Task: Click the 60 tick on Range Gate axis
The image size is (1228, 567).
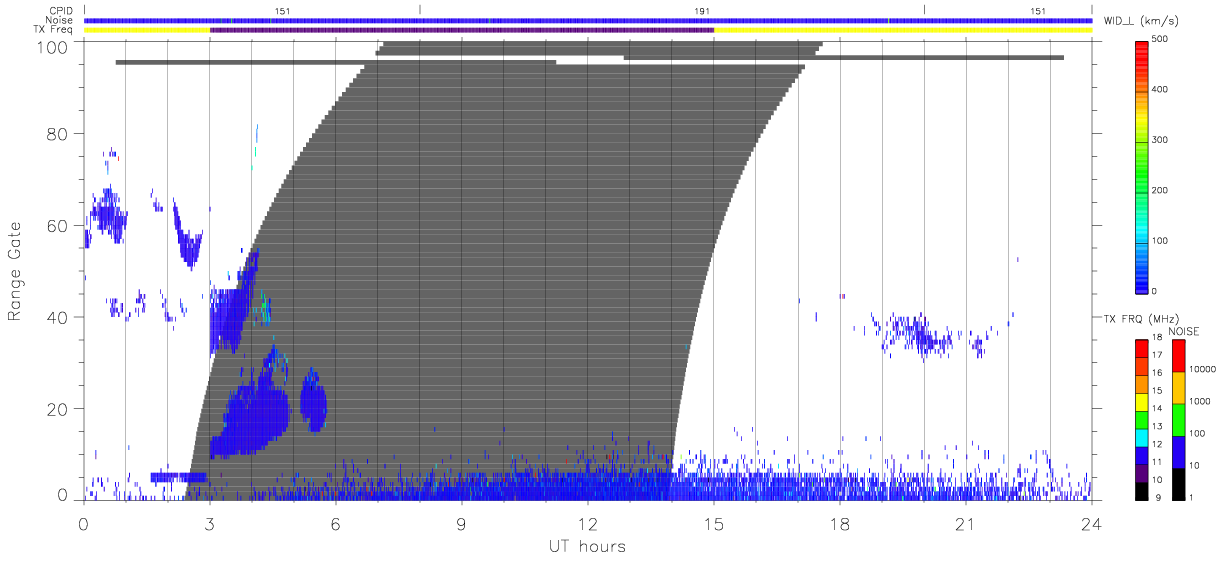Action: pyautogui.click(x=58, y=225)
